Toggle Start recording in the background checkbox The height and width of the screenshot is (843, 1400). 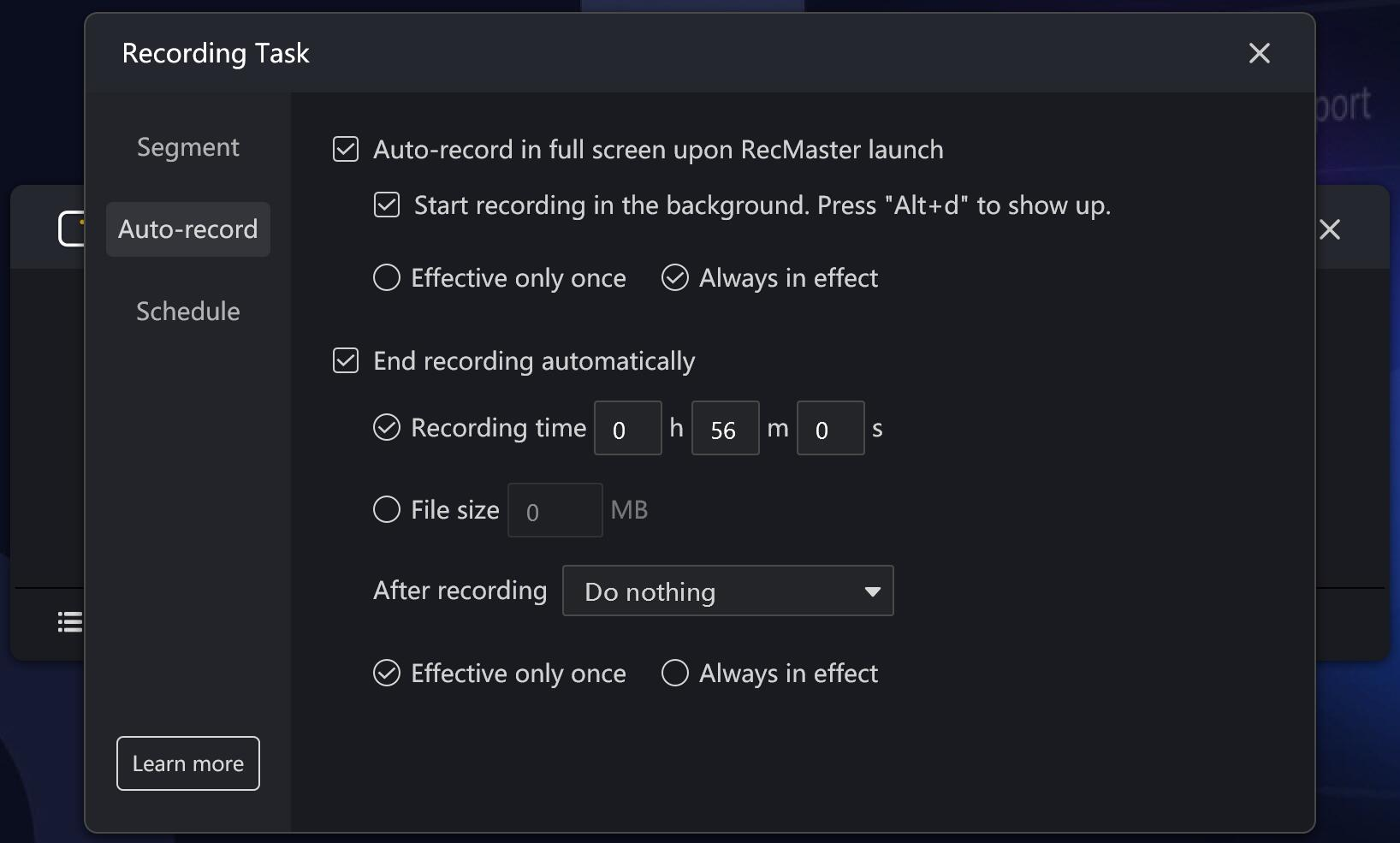[387, 205]
